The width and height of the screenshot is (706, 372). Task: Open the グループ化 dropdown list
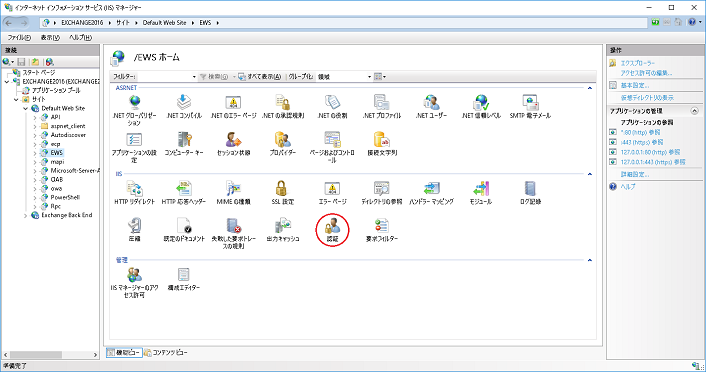point(344,77)
